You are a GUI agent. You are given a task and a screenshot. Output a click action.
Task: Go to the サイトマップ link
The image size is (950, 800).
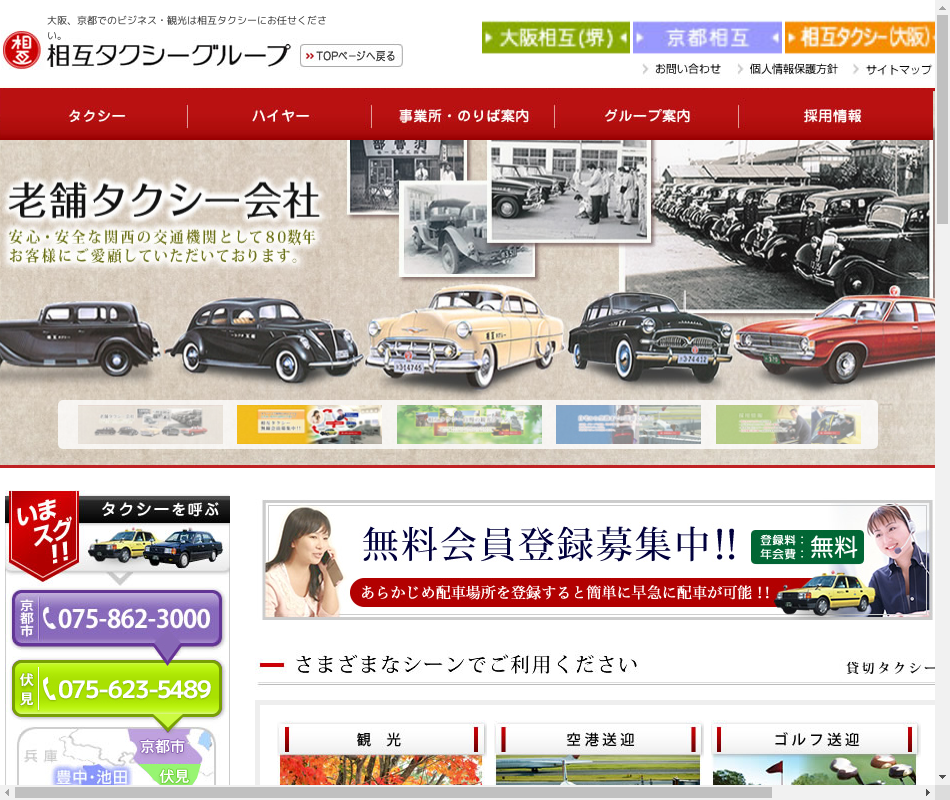898,69
